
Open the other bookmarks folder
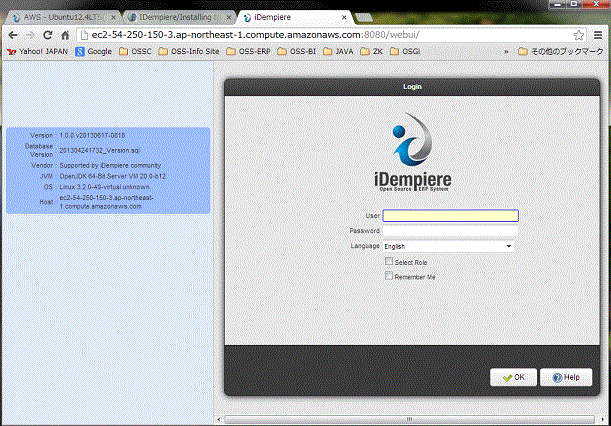tap(561, 51)
